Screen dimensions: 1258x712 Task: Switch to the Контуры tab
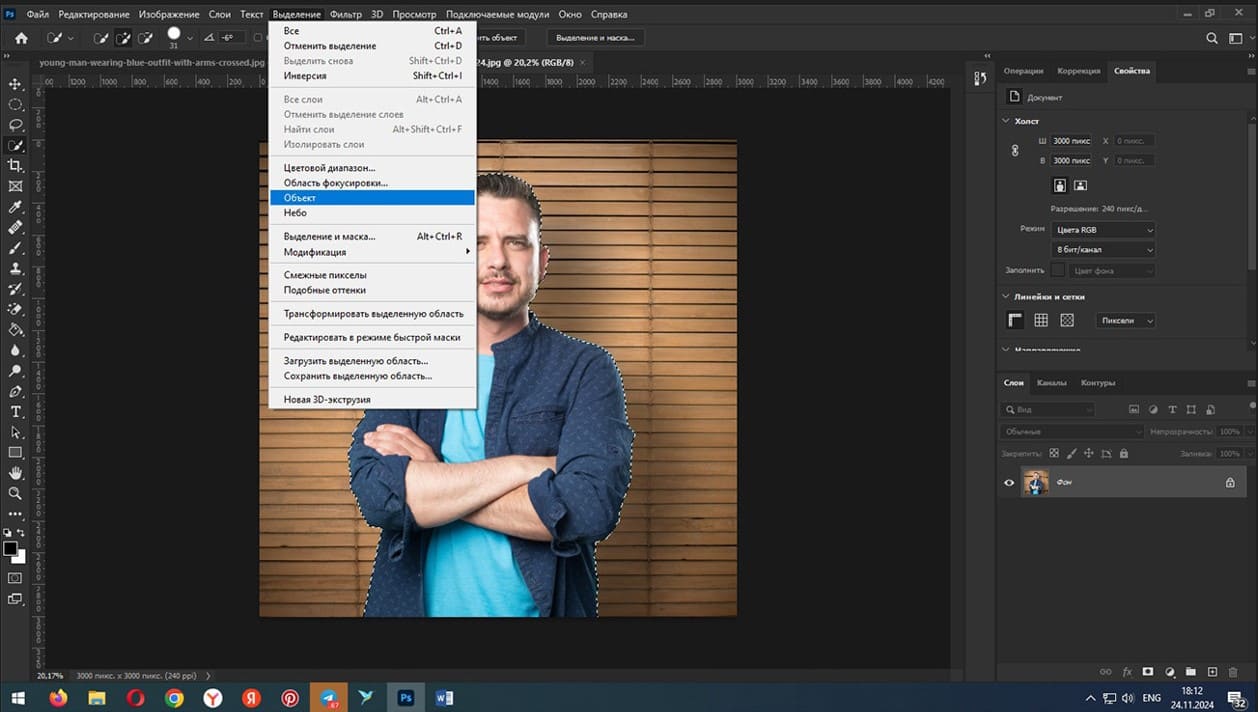pyautogui.click(x=1098, y=382)
